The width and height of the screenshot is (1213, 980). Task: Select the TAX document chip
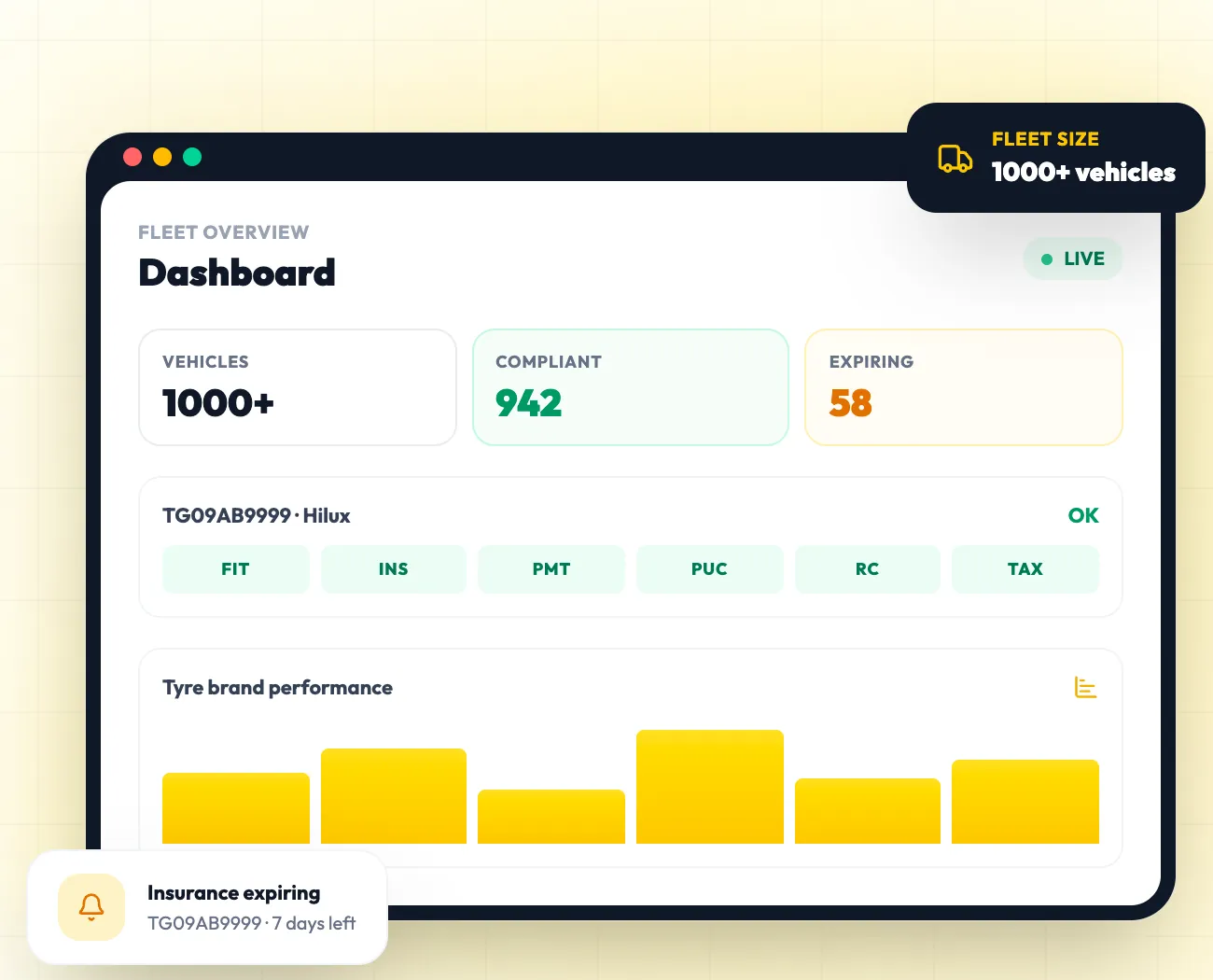point(1025,569)
